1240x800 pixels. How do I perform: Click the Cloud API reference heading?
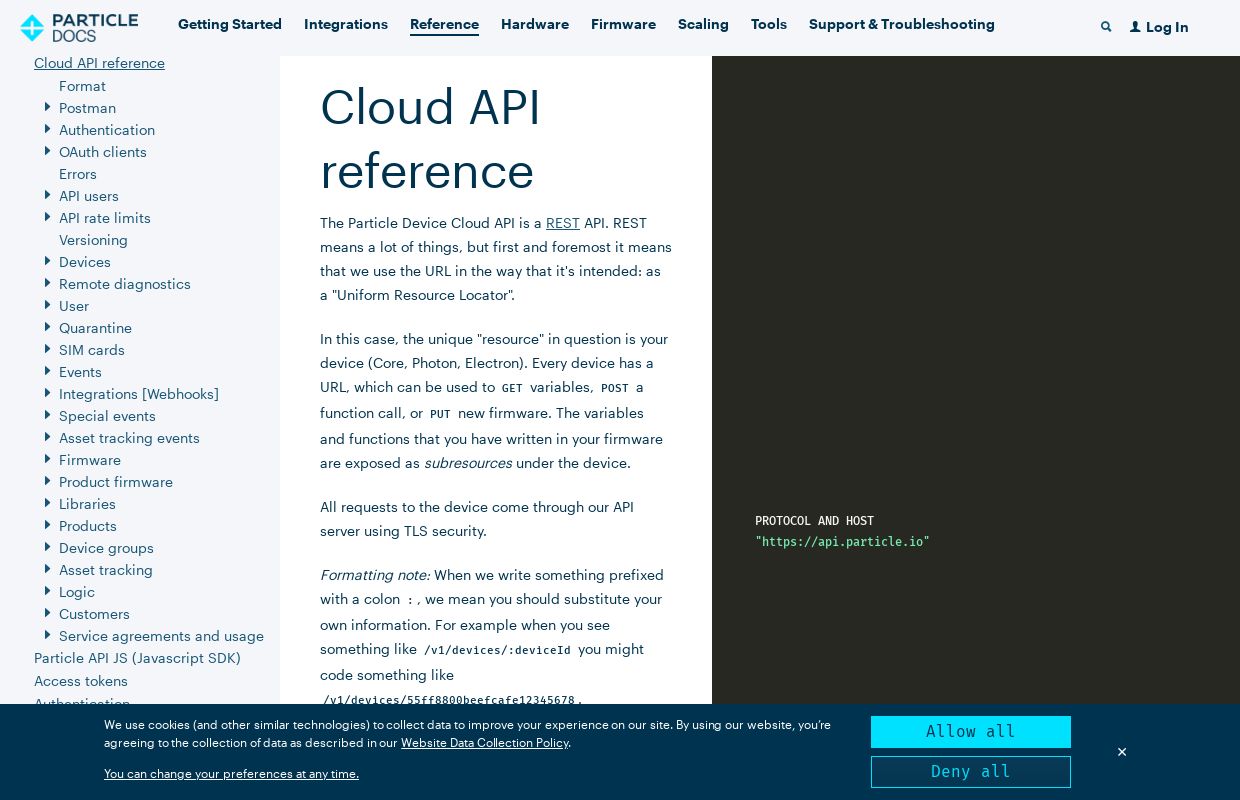pyautogui.click(x=430, y=139)
